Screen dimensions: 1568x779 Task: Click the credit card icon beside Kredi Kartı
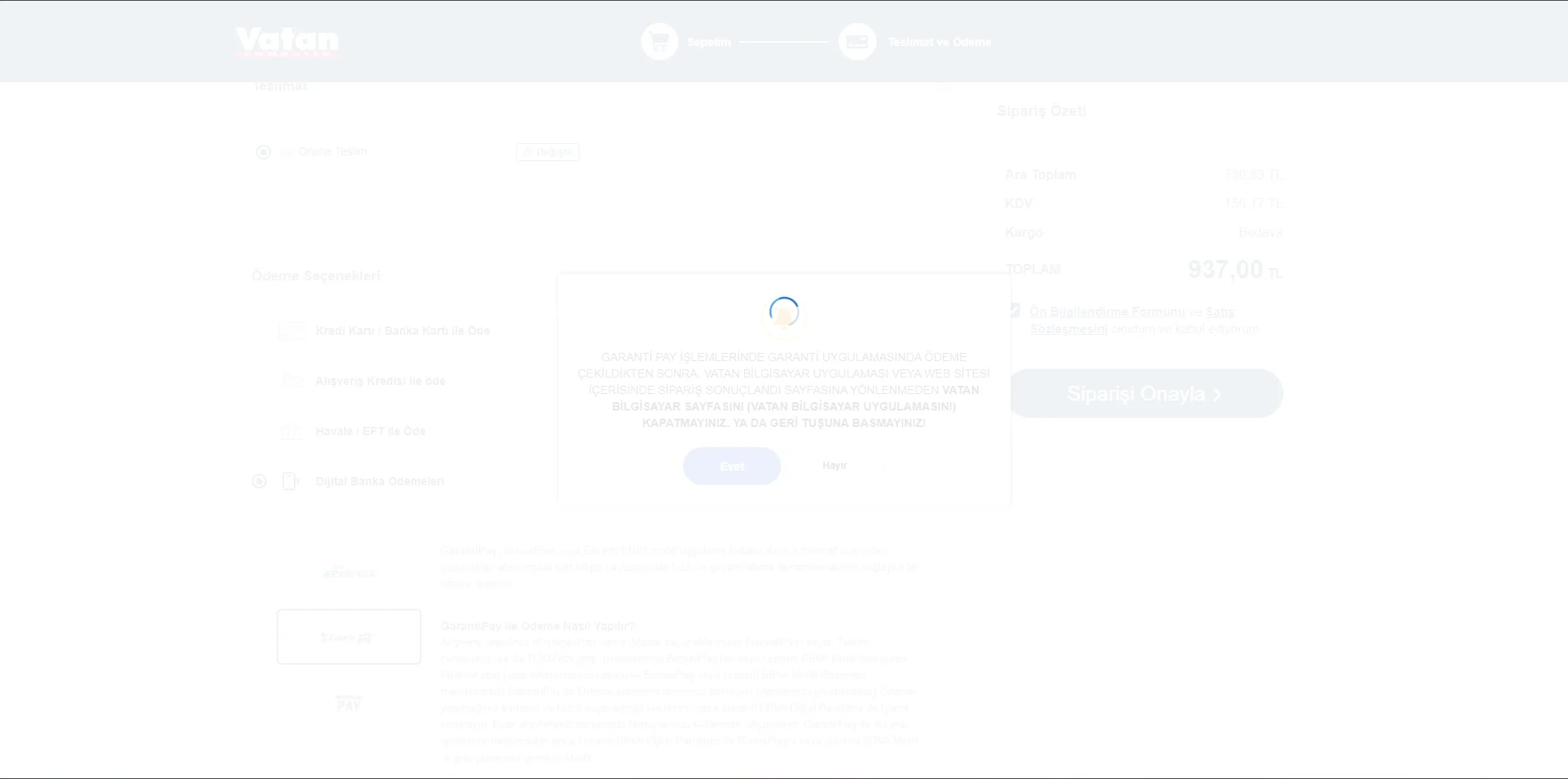tap(291, 331)
